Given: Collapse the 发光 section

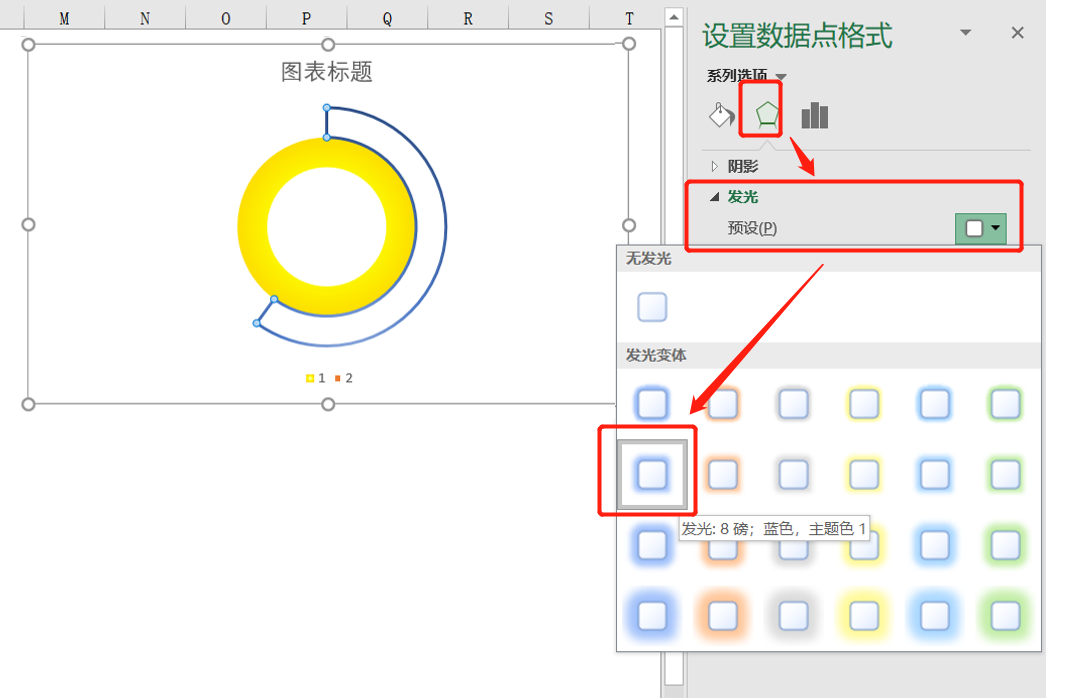Looking at the screenshot, I should [714, 197].
